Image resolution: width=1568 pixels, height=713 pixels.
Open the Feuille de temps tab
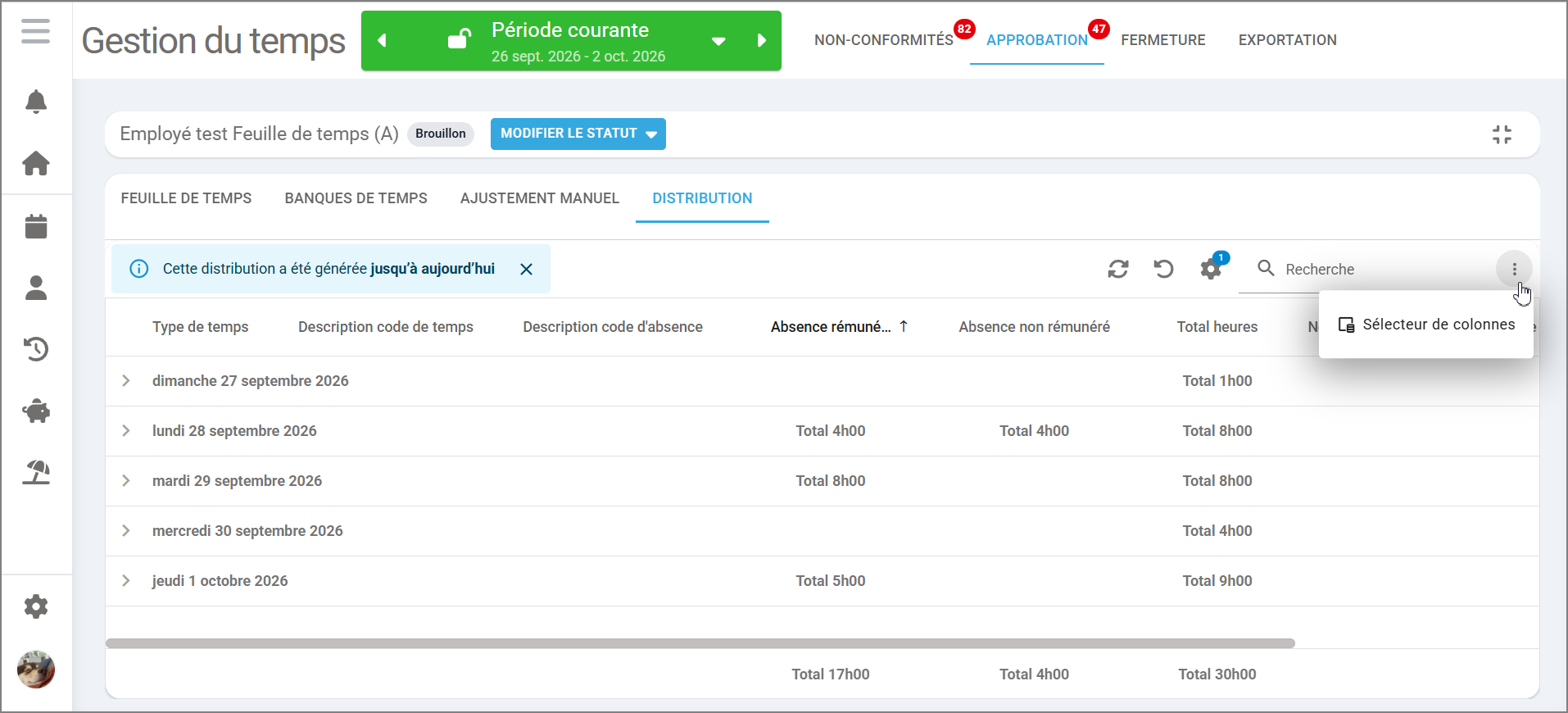pos(186,198)
